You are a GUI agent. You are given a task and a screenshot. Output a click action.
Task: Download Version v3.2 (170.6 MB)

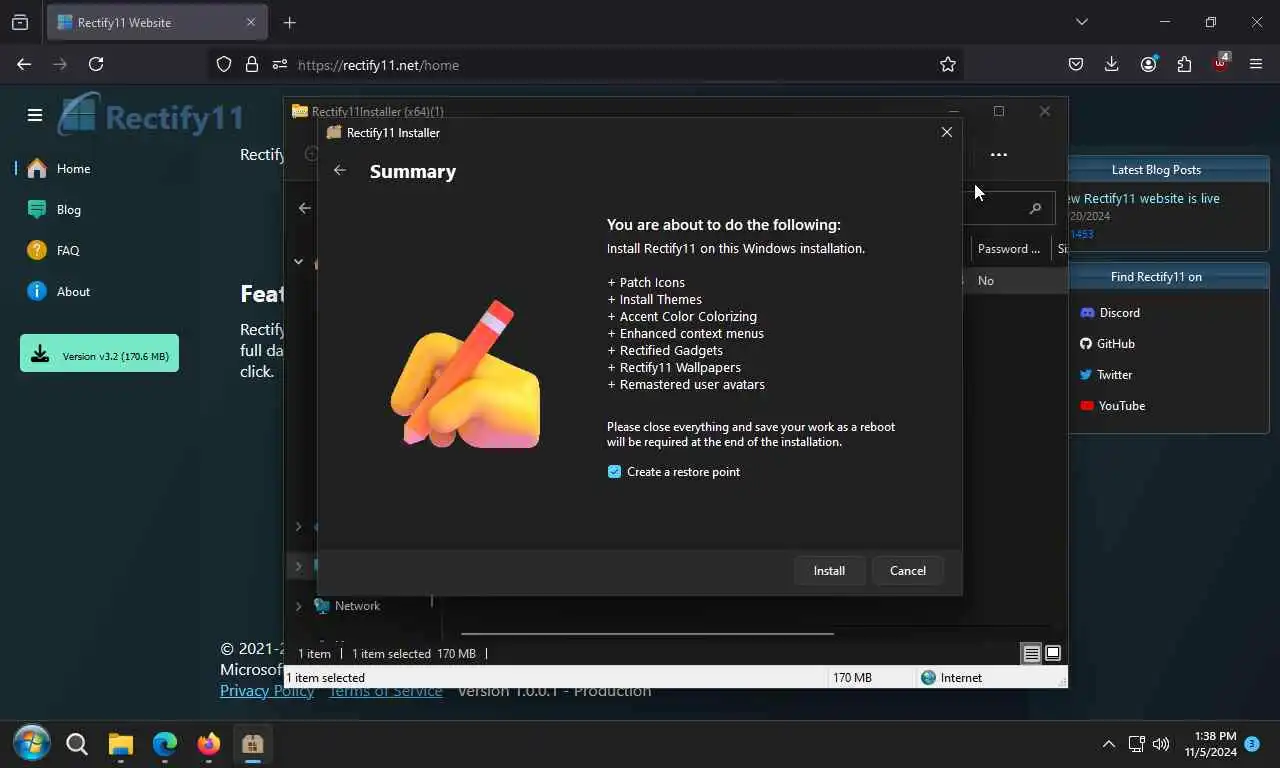pos(99,354)
